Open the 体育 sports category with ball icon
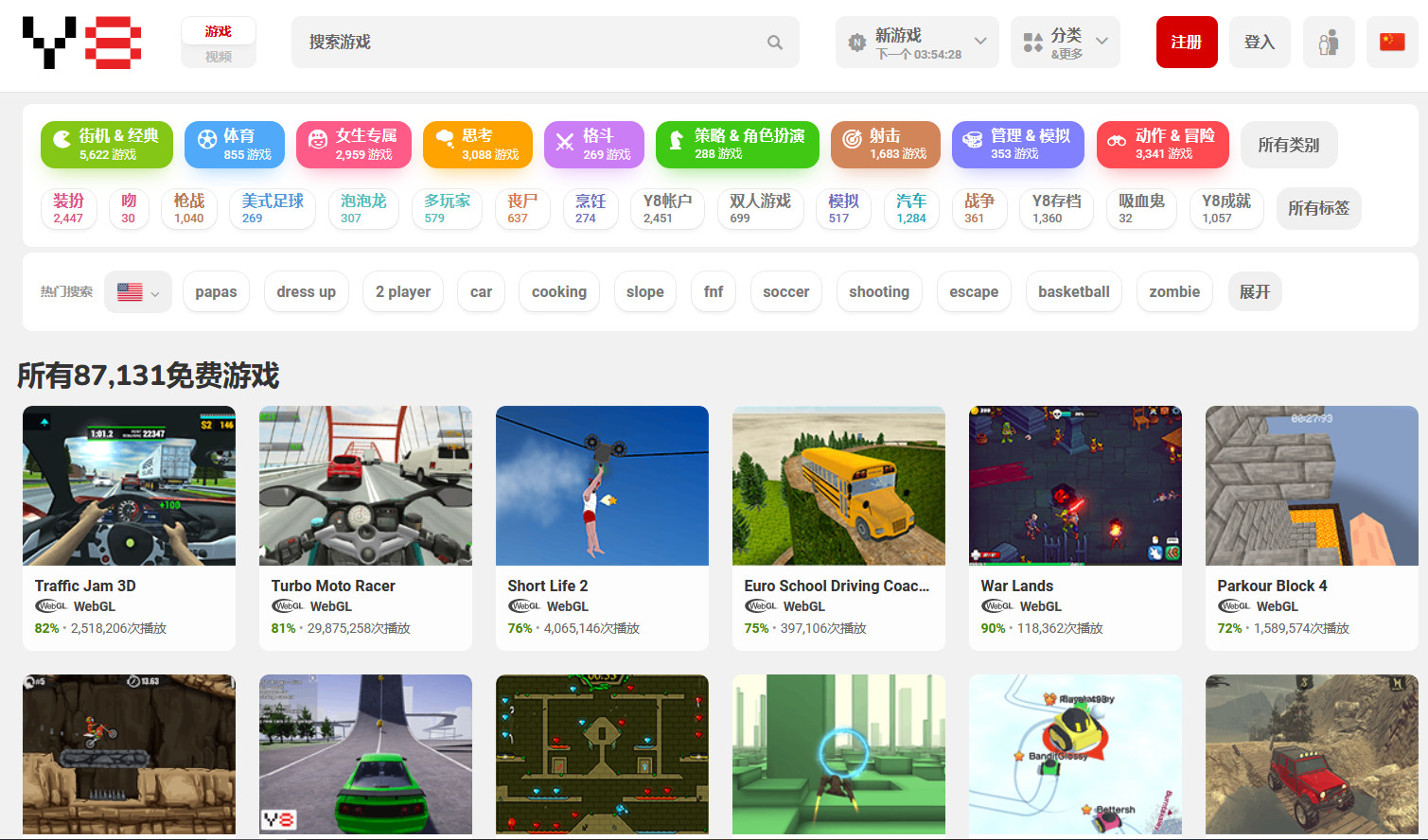Image resolution: width=1428 pixels, height=840 pixels. point(235,145)
